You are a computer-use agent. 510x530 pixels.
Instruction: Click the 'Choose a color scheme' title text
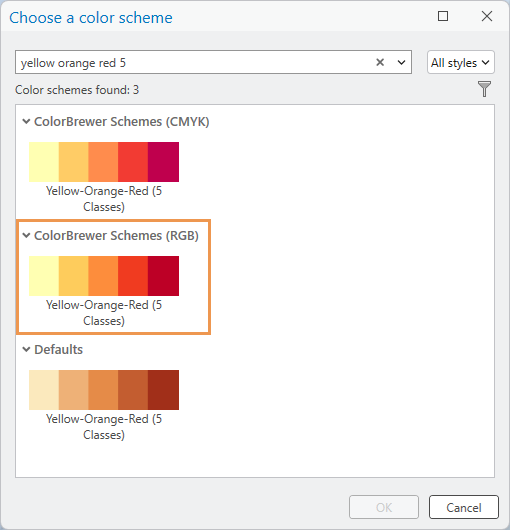click(x=91, y=18)
